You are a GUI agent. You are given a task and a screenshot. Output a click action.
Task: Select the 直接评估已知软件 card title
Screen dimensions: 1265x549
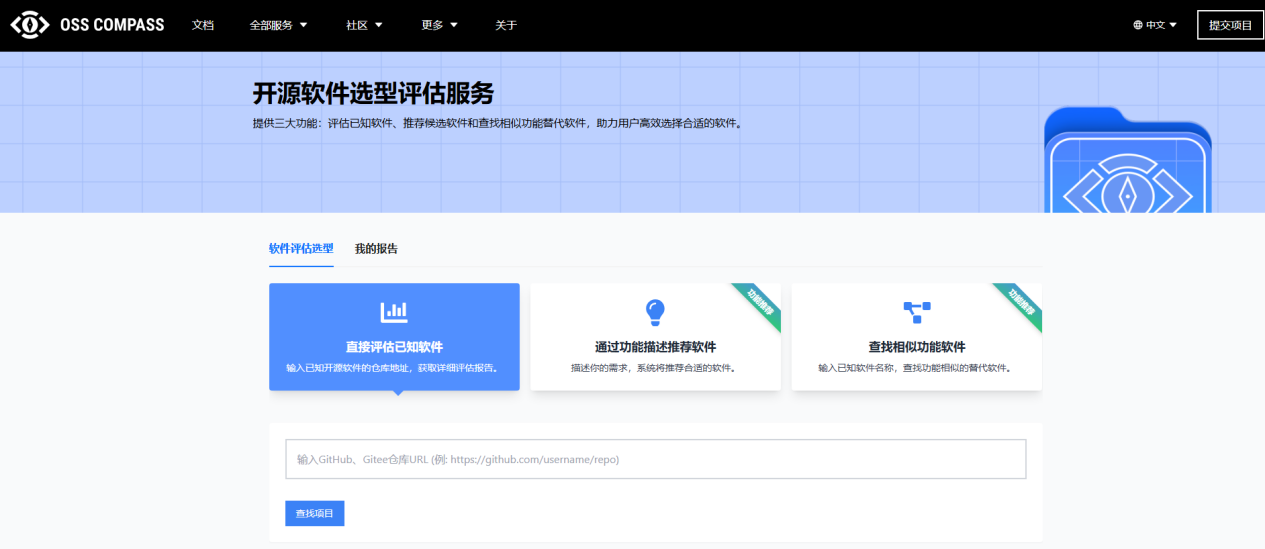point(394,347)
